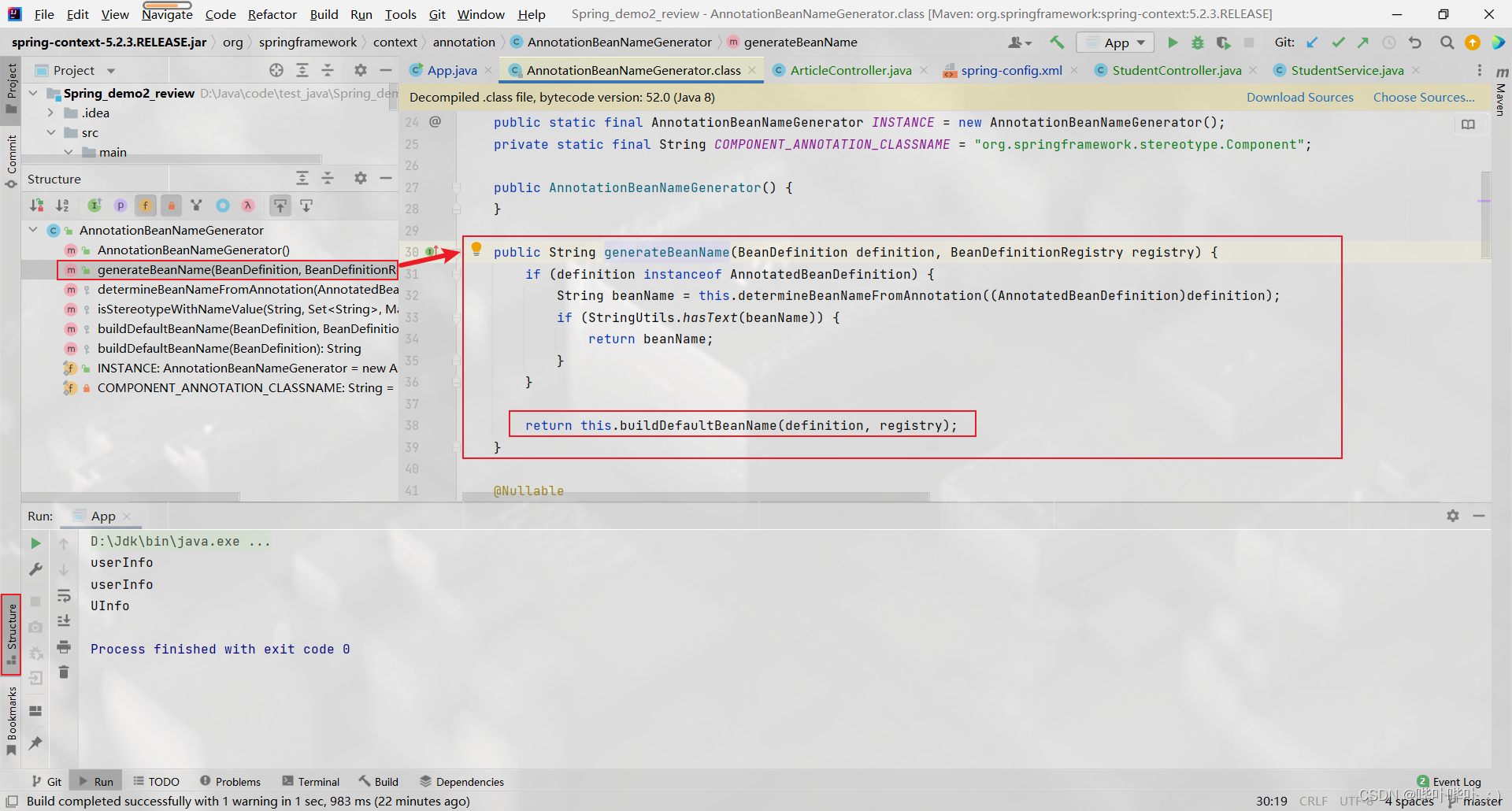Rerun App in Run panel
Screen dimensions: 1512x811
point(35,543)
